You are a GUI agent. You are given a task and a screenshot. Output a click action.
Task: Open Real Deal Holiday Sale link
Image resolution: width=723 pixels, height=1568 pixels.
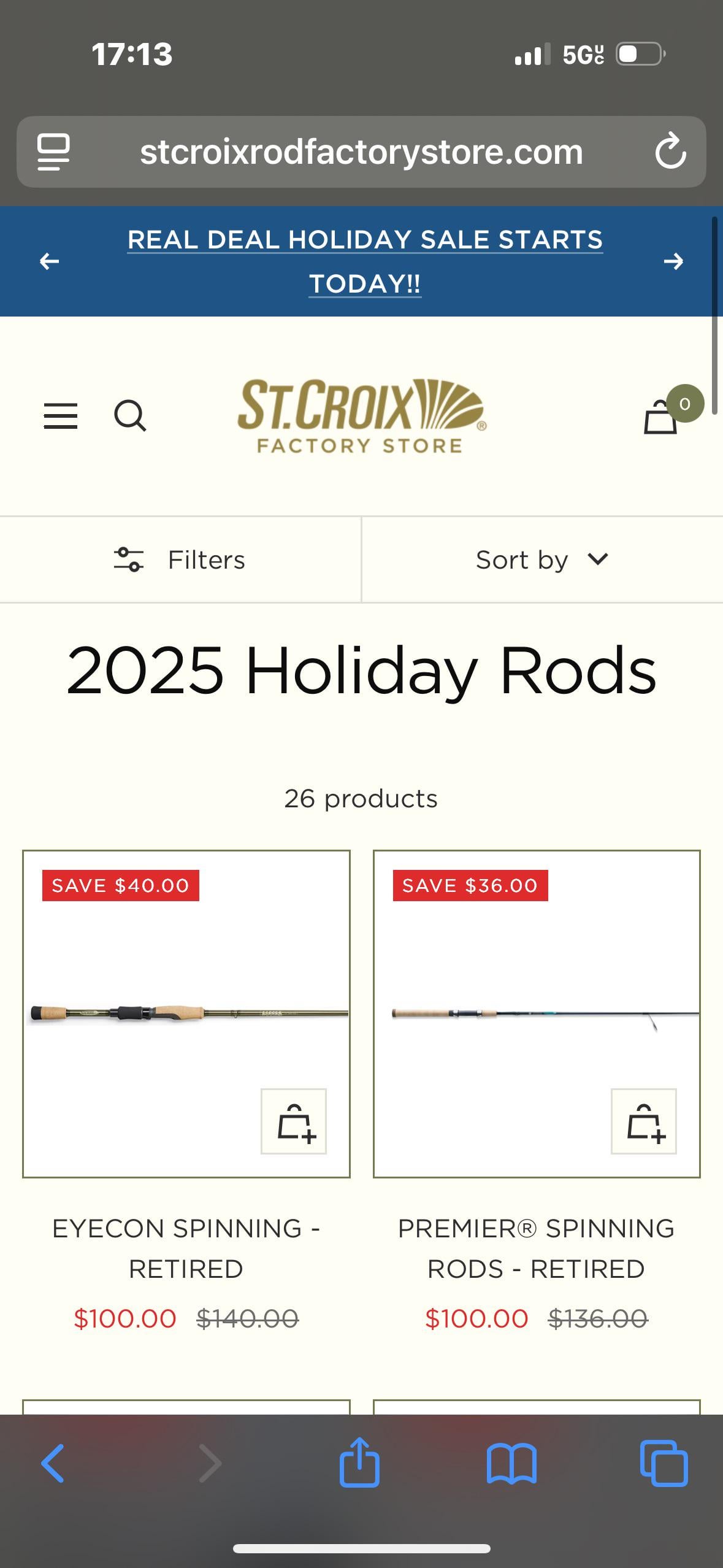point(365,261)
